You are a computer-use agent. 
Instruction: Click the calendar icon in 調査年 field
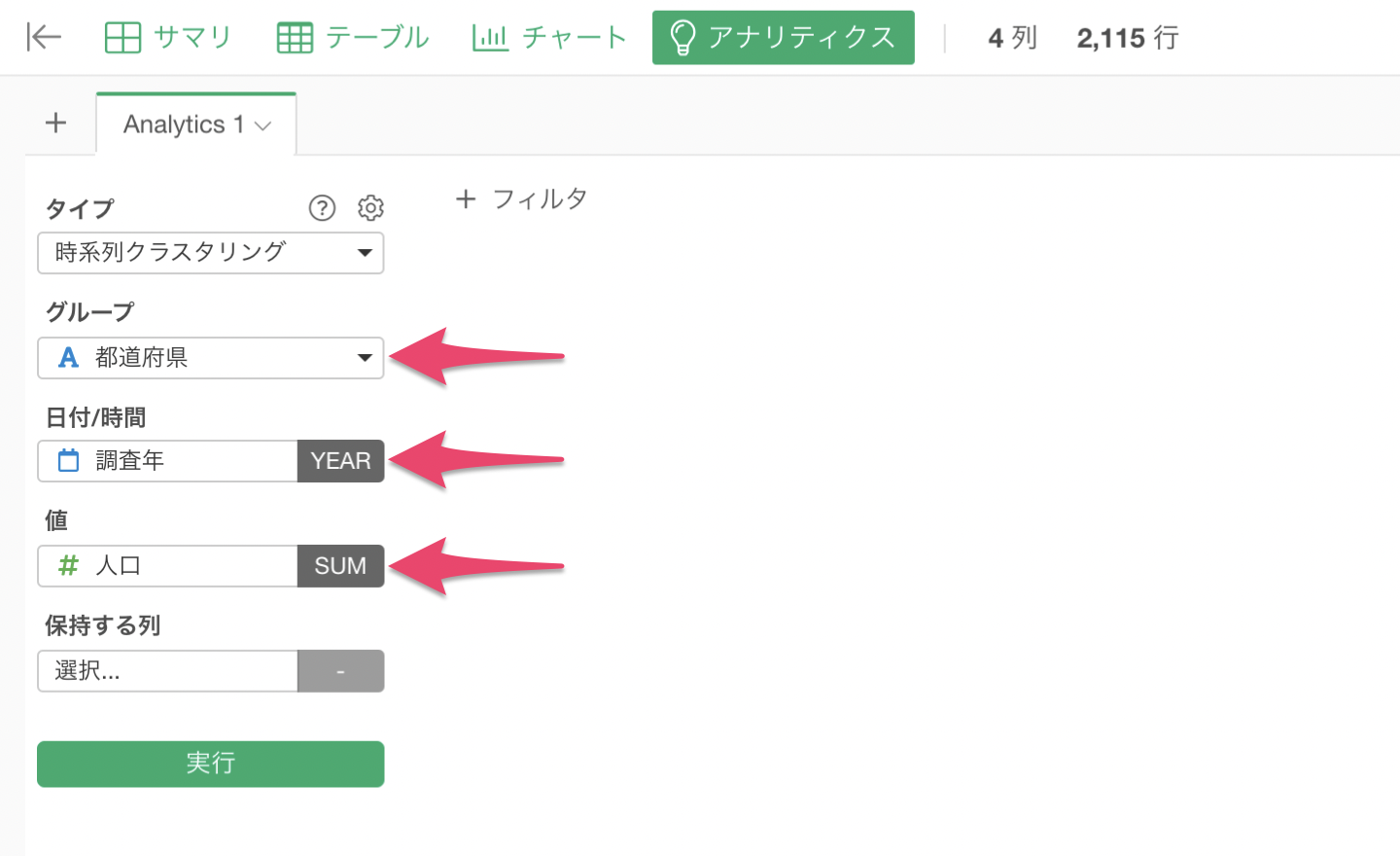point(68,460)
